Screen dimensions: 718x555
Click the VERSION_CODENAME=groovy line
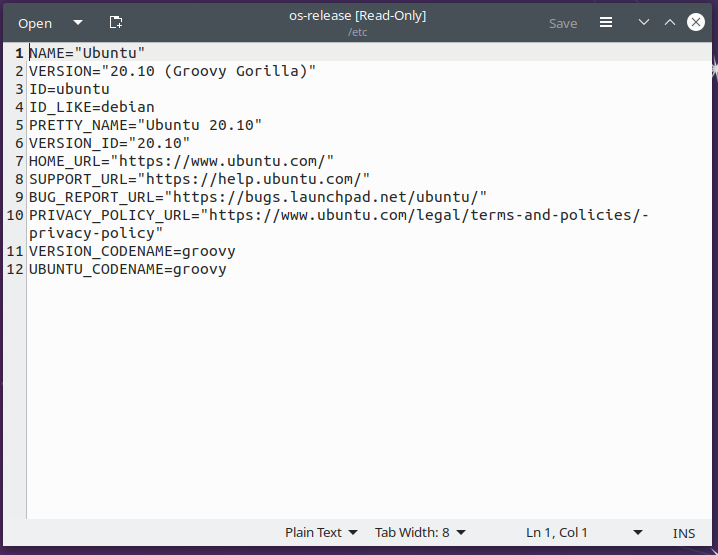[132, 251]
